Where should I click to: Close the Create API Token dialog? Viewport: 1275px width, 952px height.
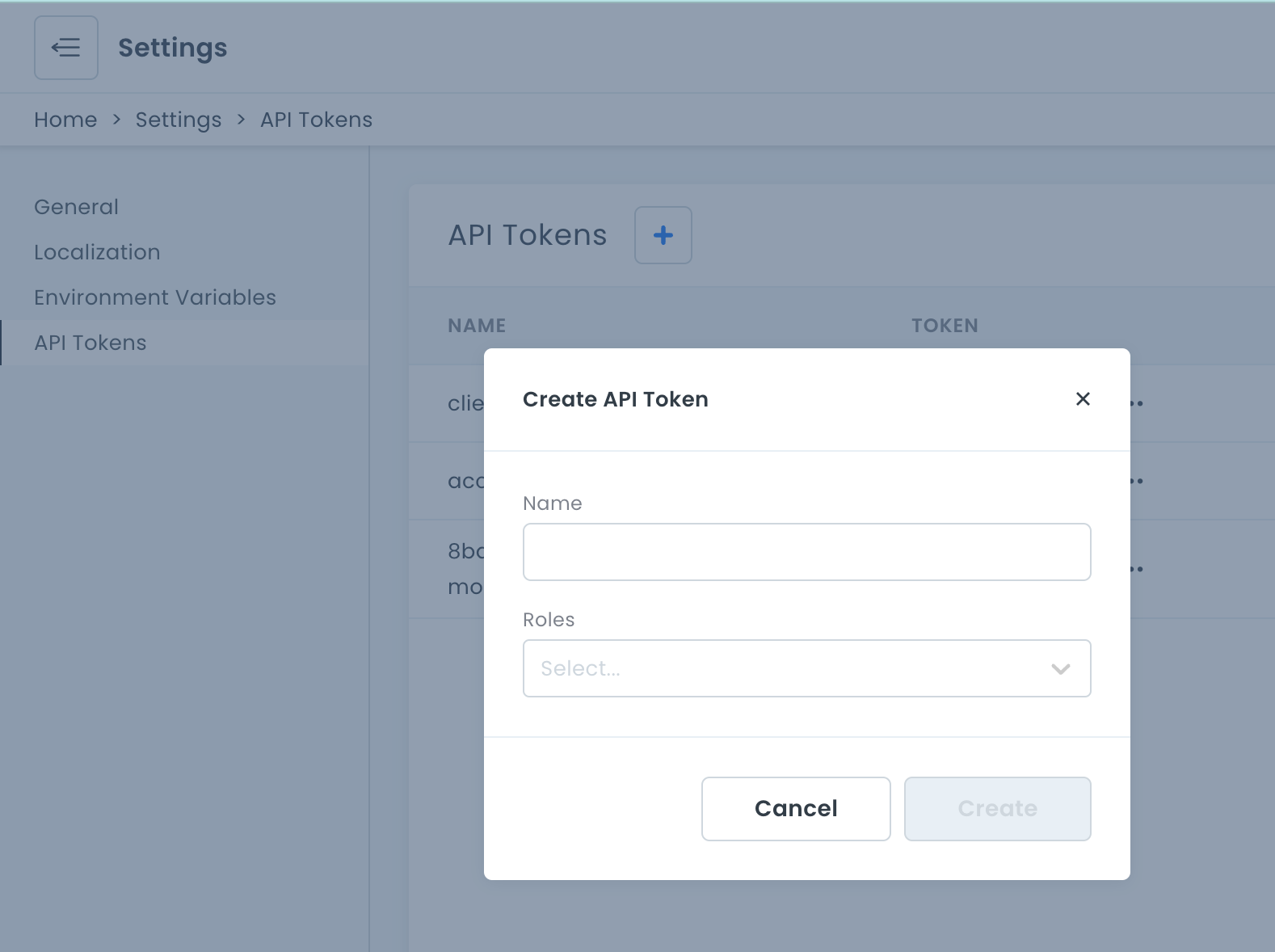point(1083,399)
